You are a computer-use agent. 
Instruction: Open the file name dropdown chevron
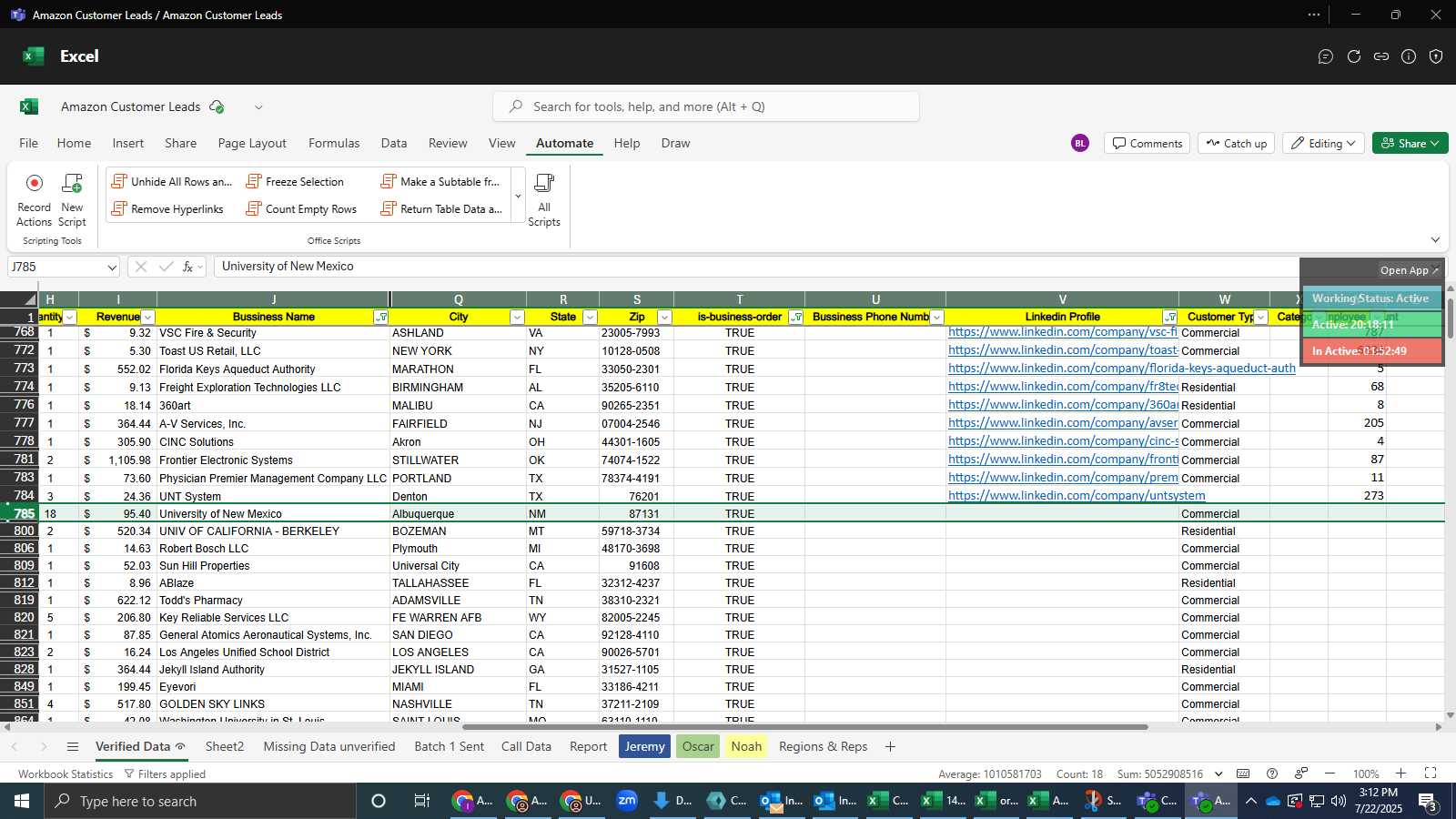pyautogui.click(x=258, y=107)
